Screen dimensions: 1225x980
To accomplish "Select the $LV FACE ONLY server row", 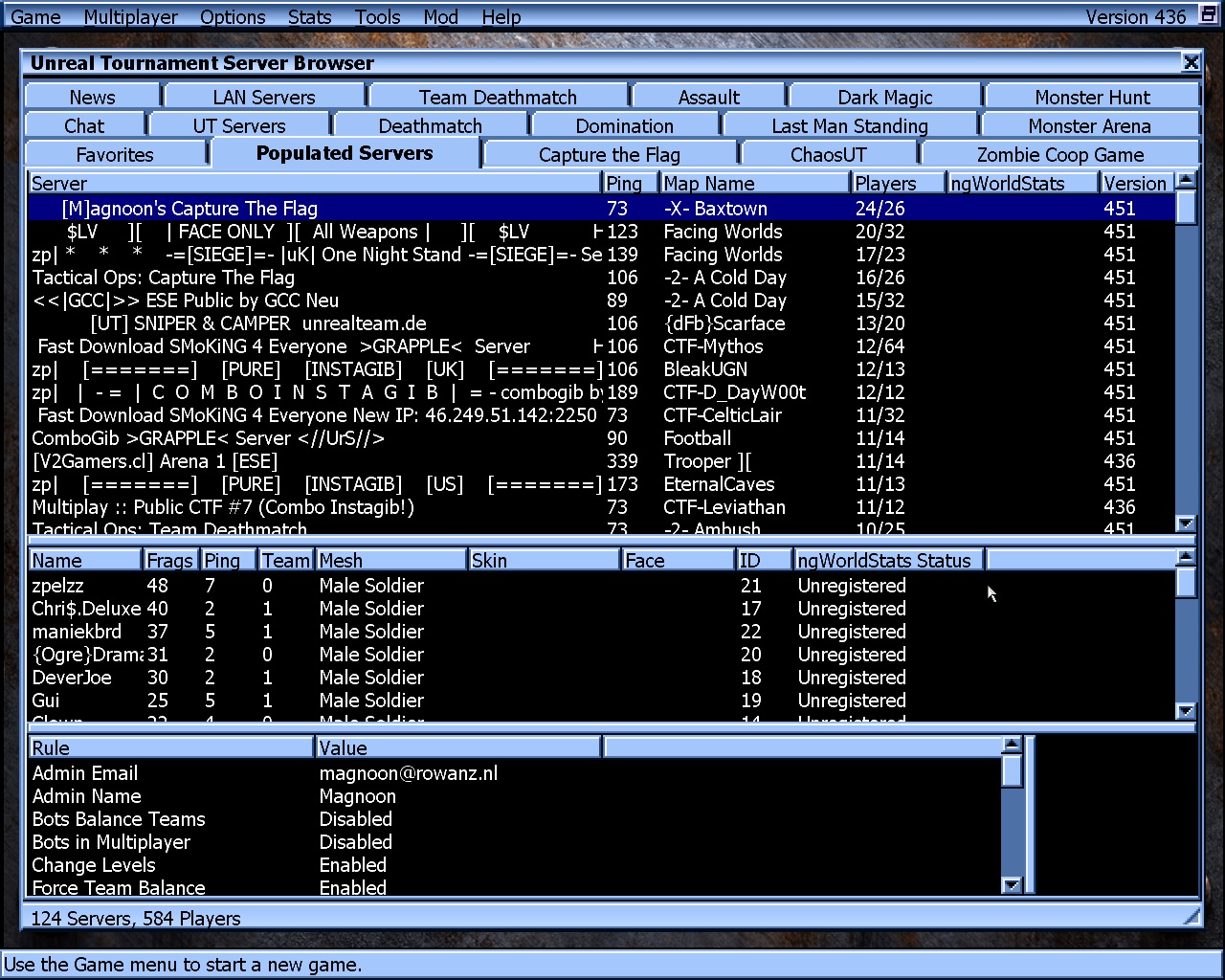I will click(x=602, y=232).
